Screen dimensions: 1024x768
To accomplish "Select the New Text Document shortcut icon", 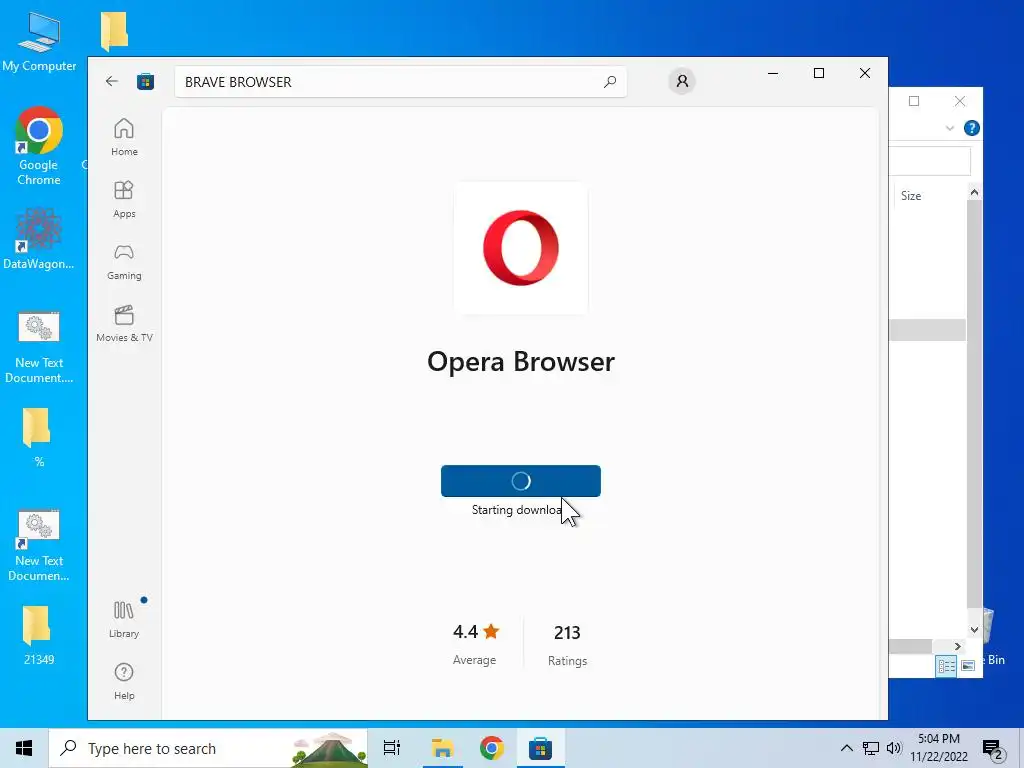I will pos(39,545).
